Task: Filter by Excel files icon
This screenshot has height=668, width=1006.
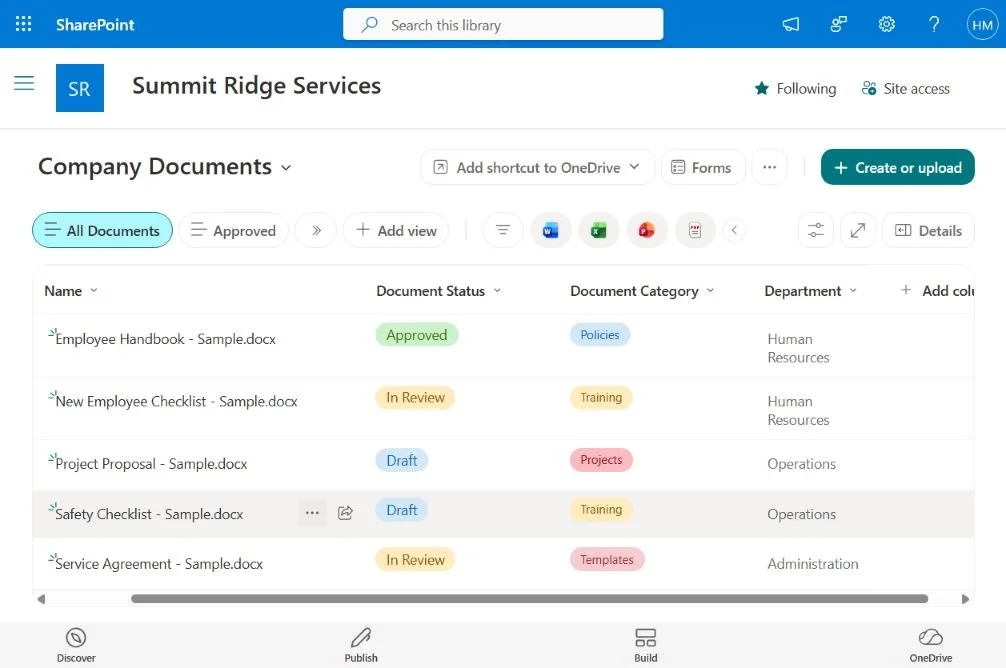Action: (x=599, y=230)
